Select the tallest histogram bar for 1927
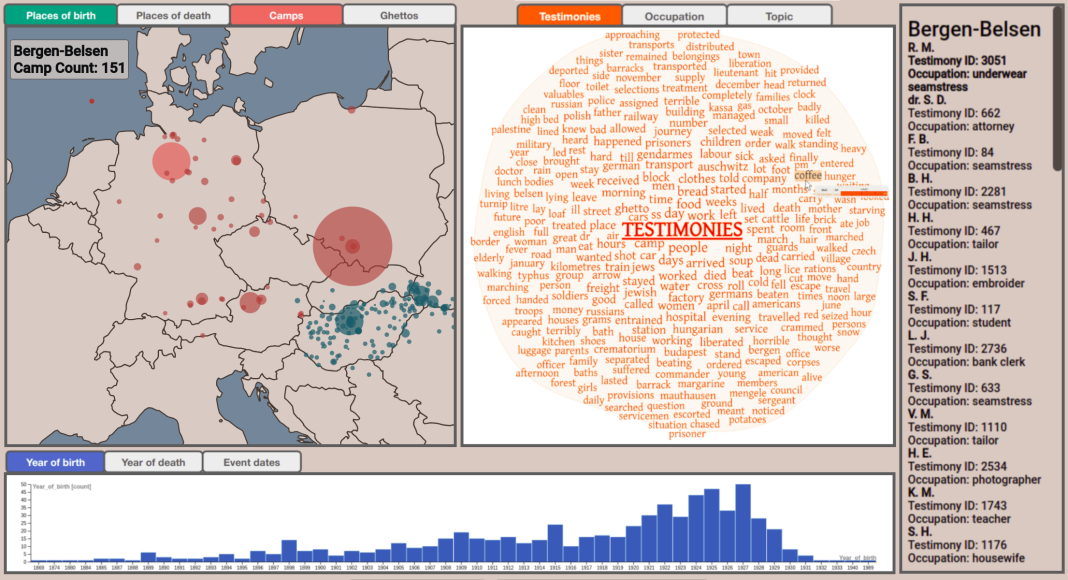Viewport: 1068px width, 580px height. (742, 523)
